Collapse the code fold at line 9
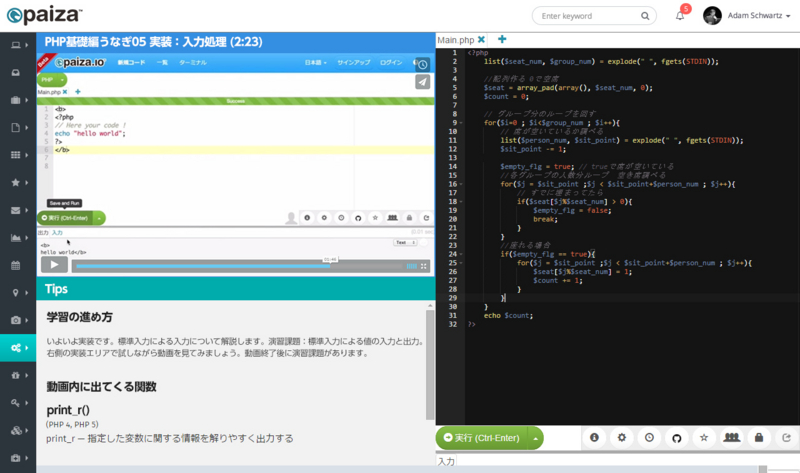This screenshot has width=800, height=473. click(x=461, y=123)
